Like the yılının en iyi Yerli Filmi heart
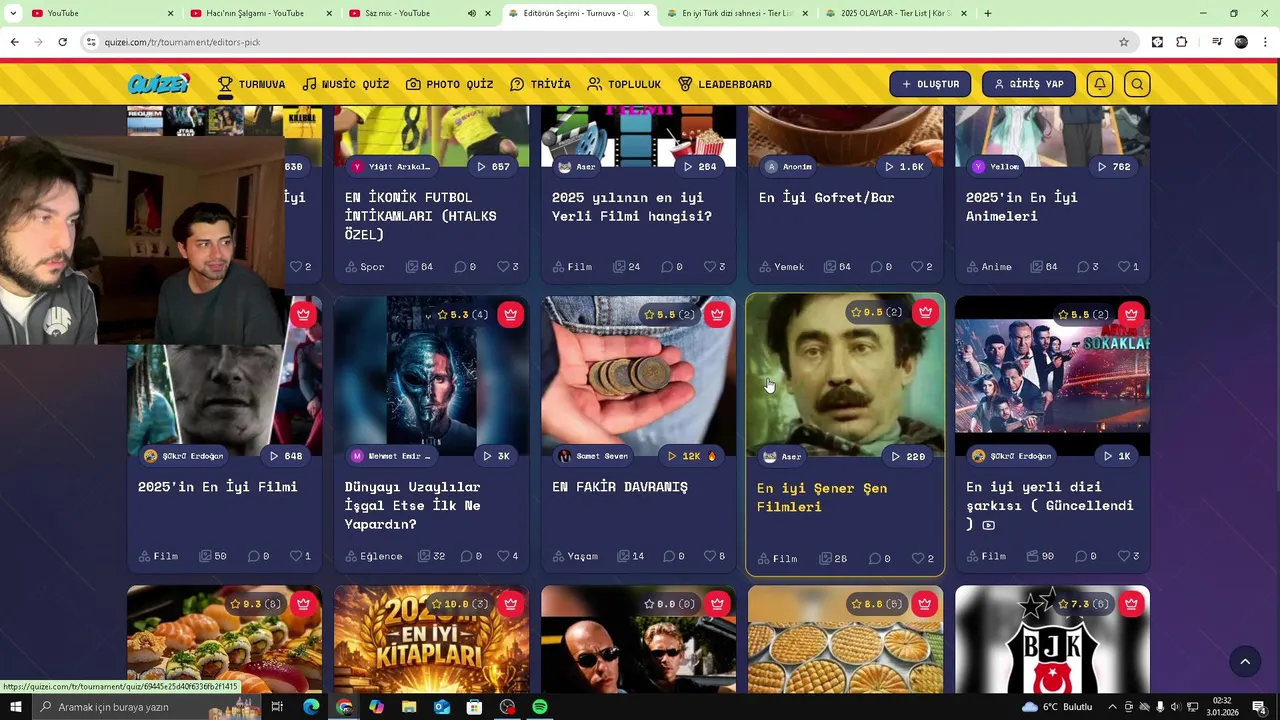The height and width of the screenshot is (720, 1280). coord(709,267)
